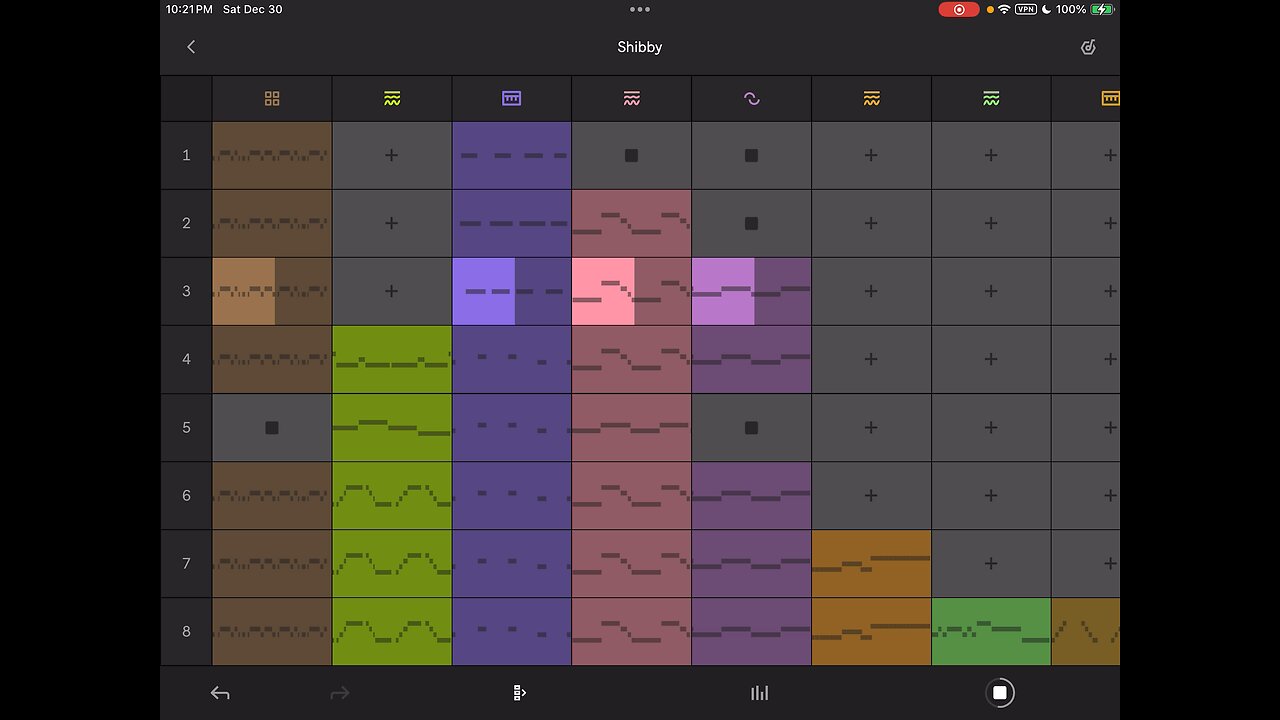Launch the yellow-green zigzag clip in row 6
Image resolution: width=1280 pixels, height=720 pixels.
[x=392, y=495]
